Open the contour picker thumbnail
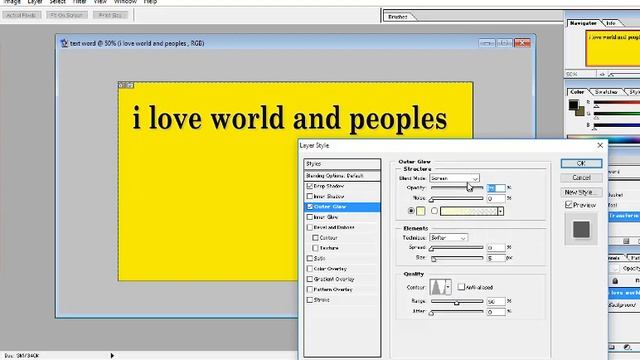640x360 pixels. [437, 287]
